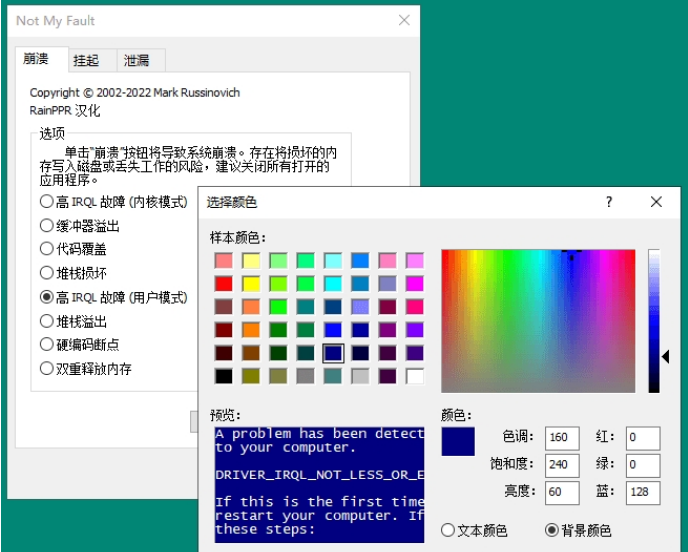Switch to the 挂起 tab
688x552 pixels.
coord(92,60)
